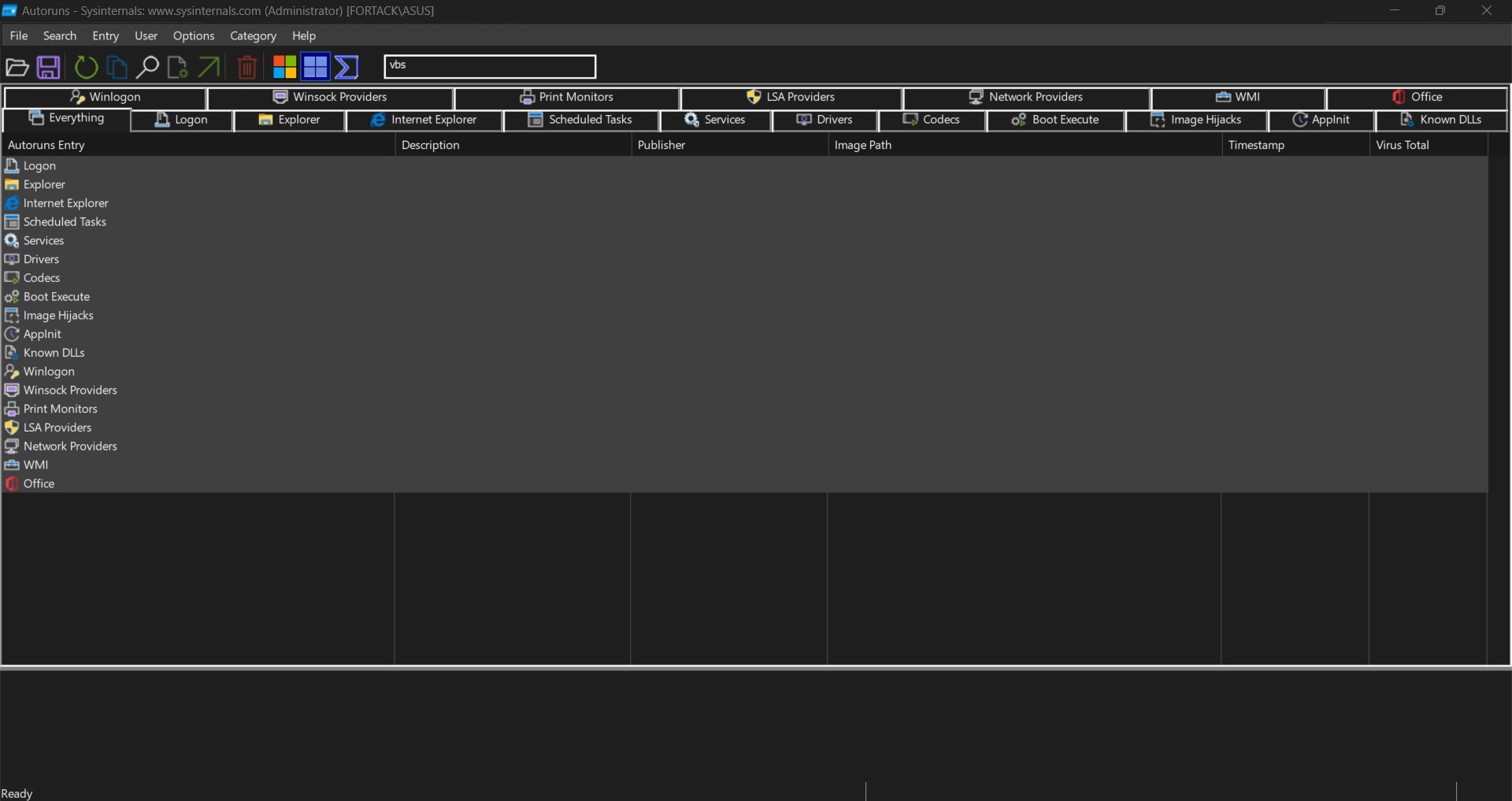
Task: Click the Boot Execute icon in the list
Action: [x=12, y=297]
